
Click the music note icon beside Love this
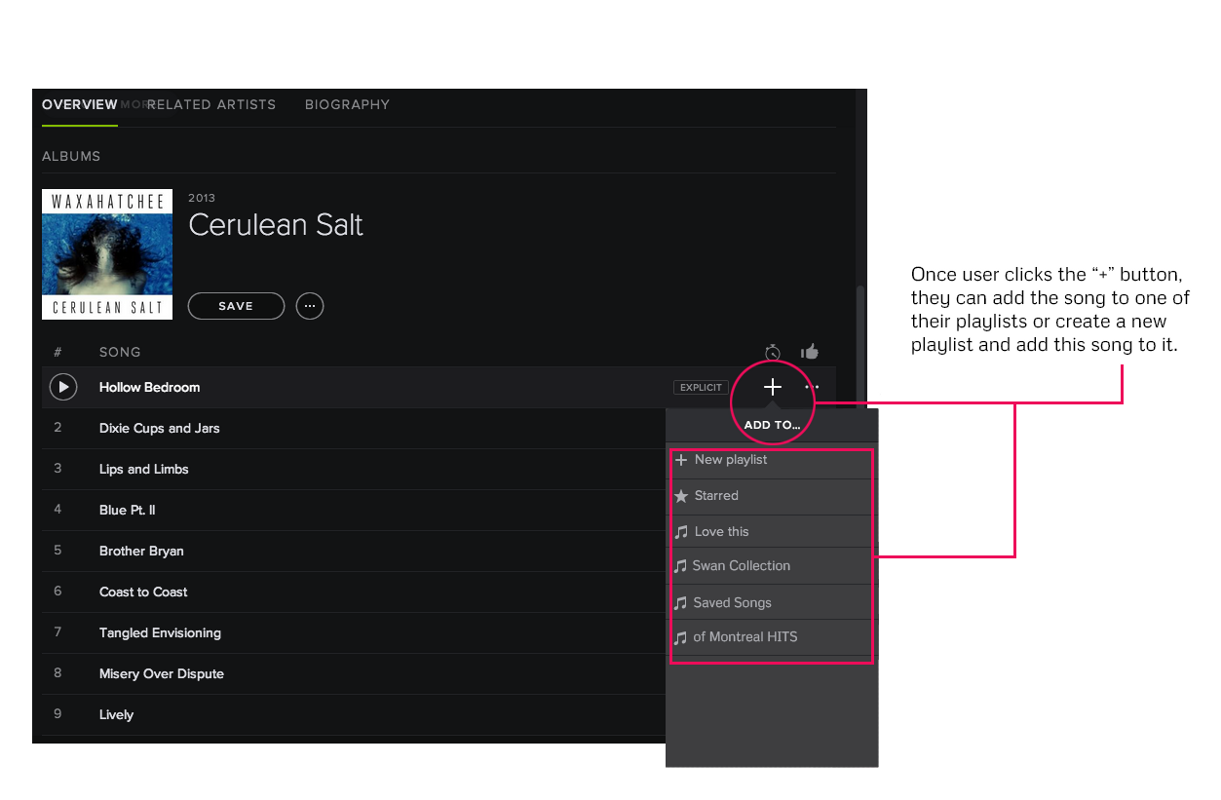(x=681, y=531)
